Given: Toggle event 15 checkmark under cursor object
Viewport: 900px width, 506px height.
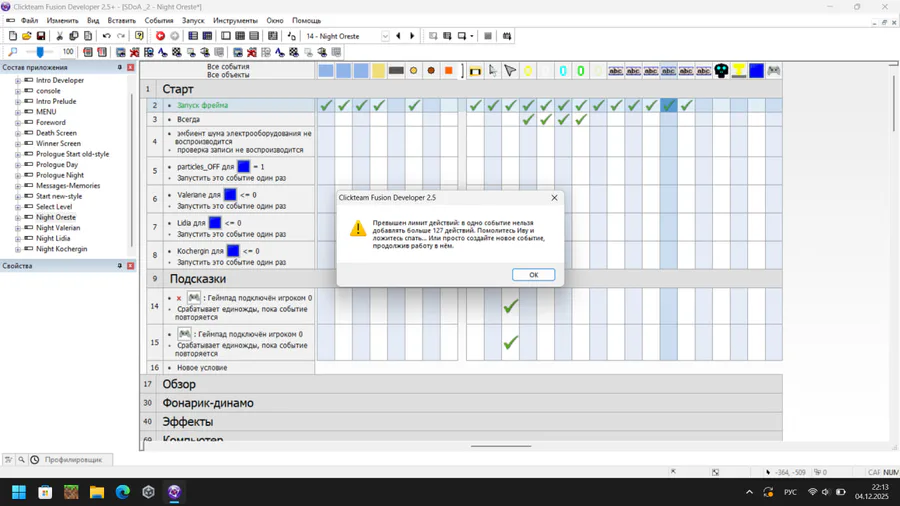Looking at the screenshot, I should coord(510,342).
